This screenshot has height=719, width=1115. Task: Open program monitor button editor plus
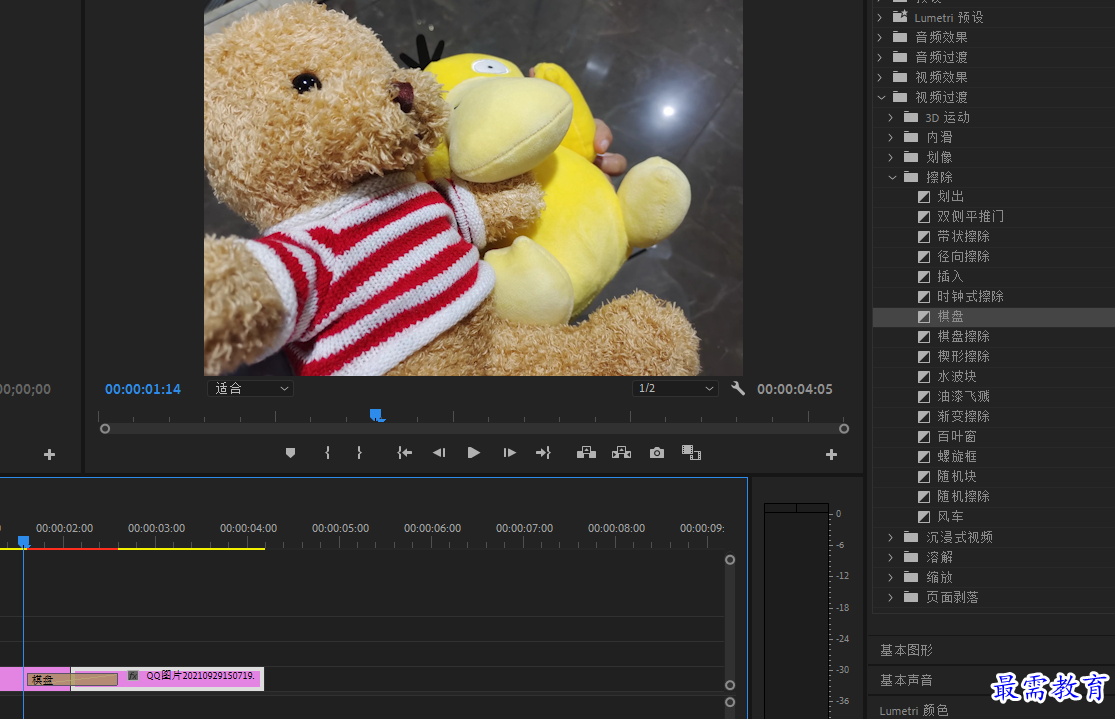click(x=831, y=454)
